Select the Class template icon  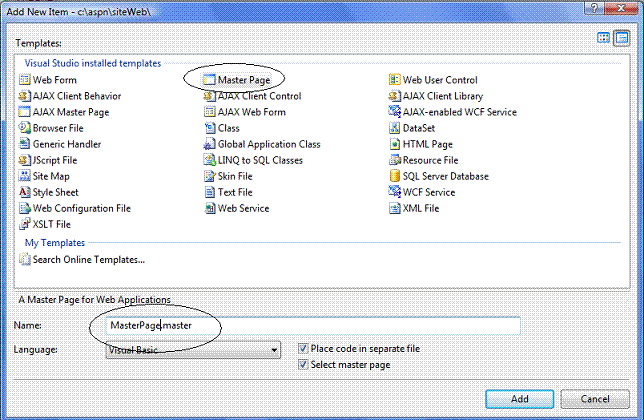click(209, 128)
